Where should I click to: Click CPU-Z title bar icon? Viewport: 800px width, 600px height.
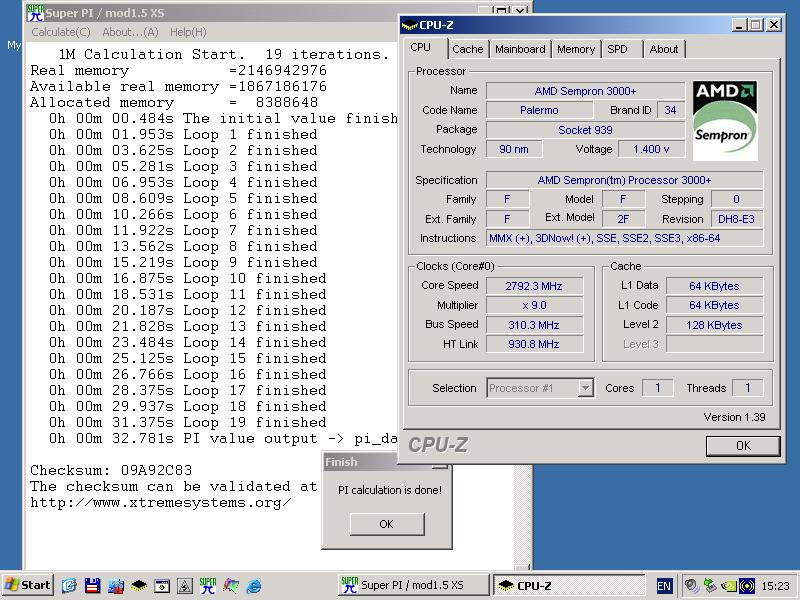[x=409, y=25]
